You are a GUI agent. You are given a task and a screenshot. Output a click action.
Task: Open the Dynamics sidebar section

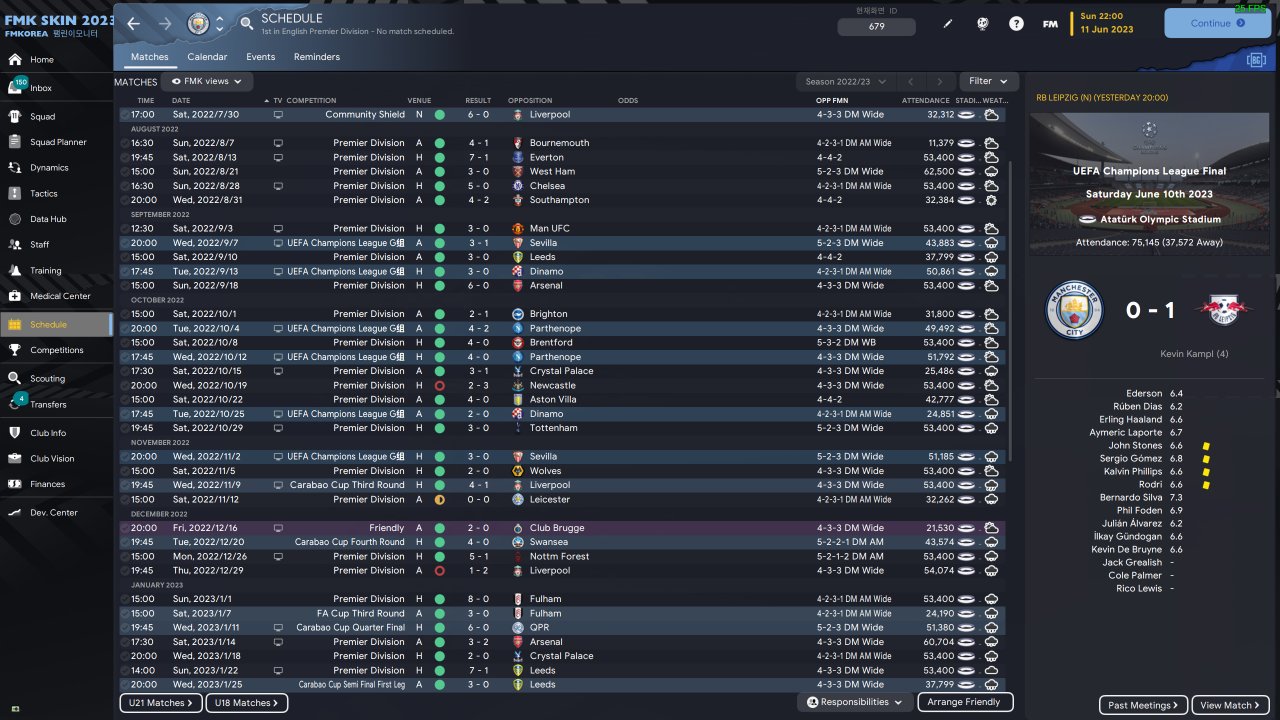tap(56, 168)
